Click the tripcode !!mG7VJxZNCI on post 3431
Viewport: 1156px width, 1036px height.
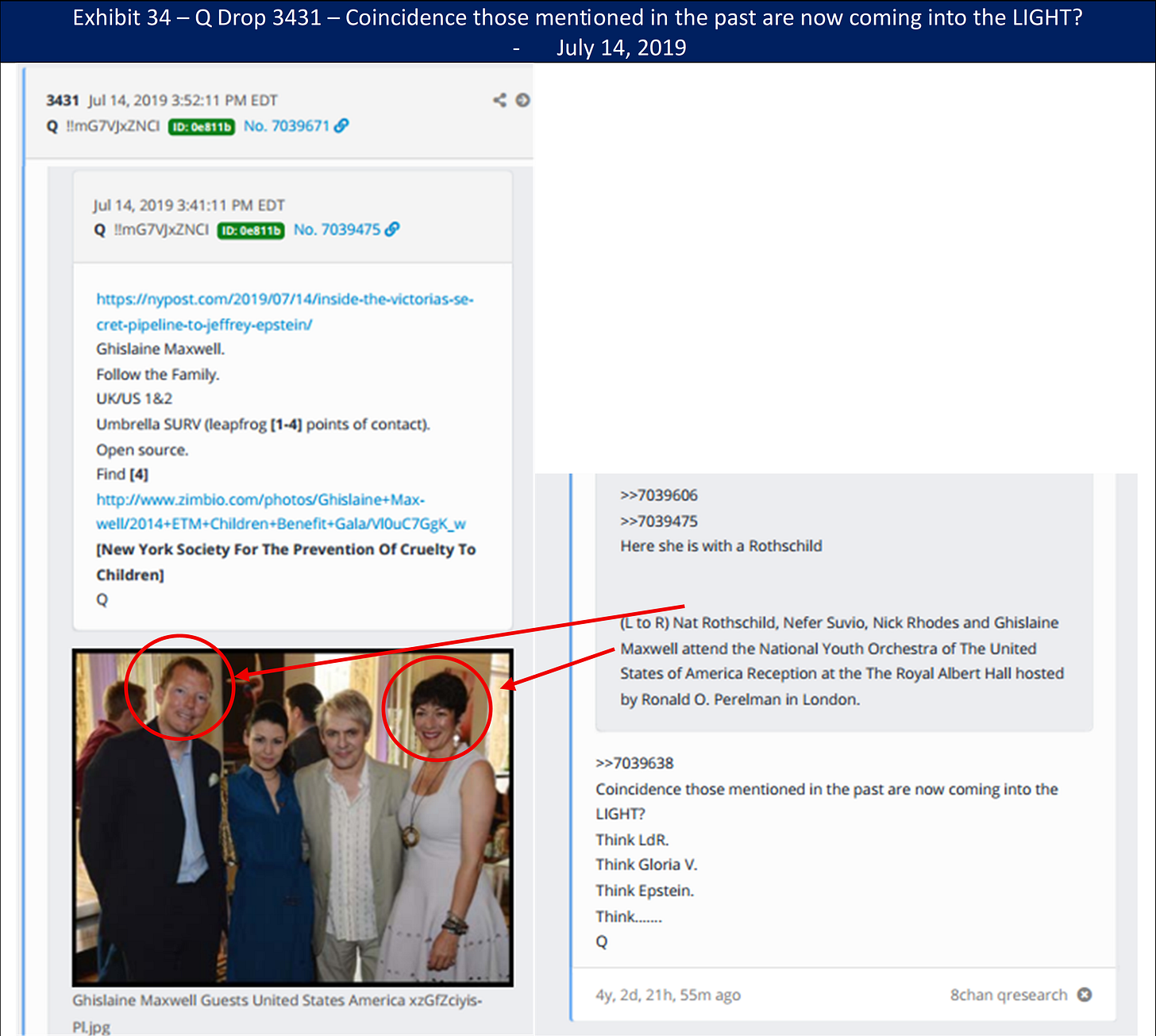pyautogui.click(x=113, y=126)
